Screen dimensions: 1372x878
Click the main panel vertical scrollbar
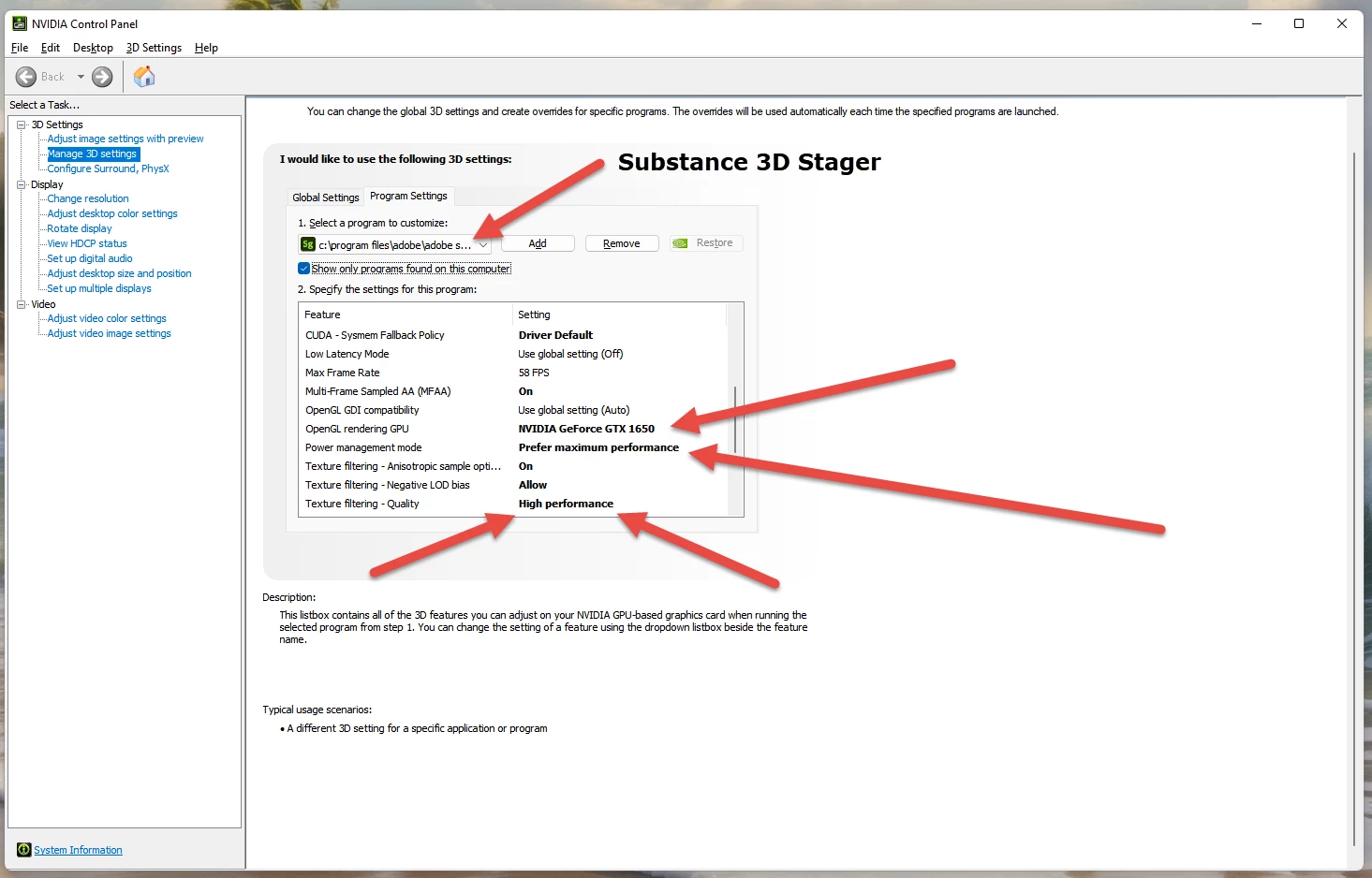pyautogui.click(x=1355, y=497)
